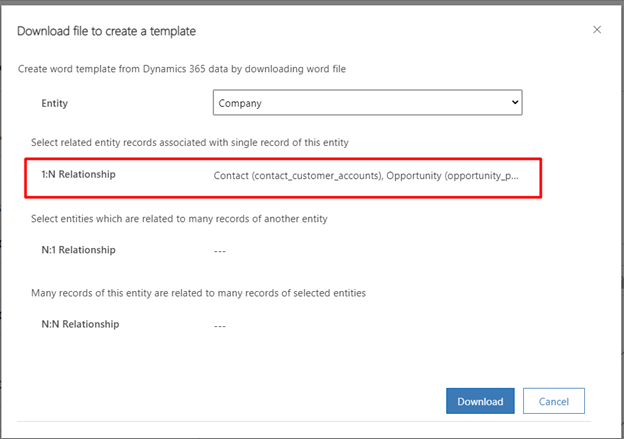Open the 1:N Relationship selection field

tap(366, 175)
